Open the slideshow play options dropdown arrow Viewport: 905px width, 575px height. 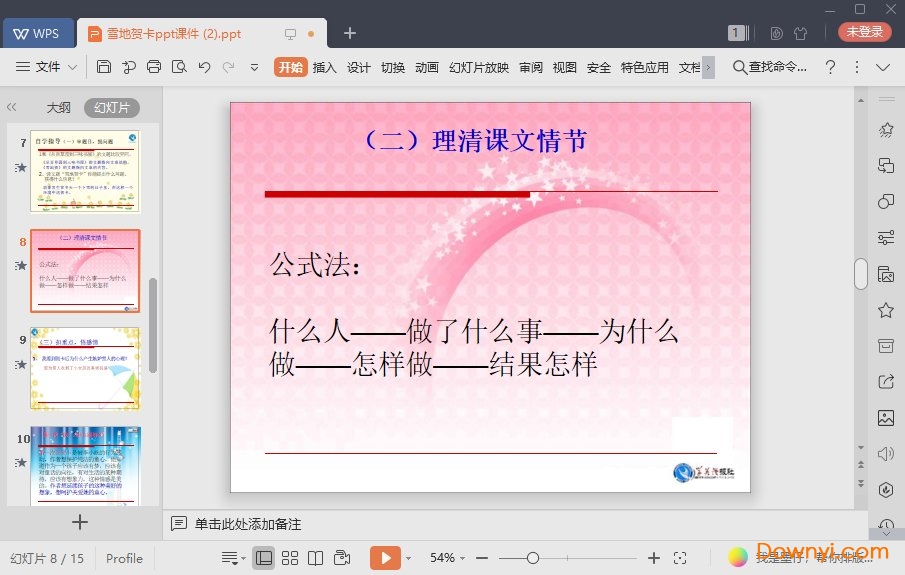[x=408, y=558]
